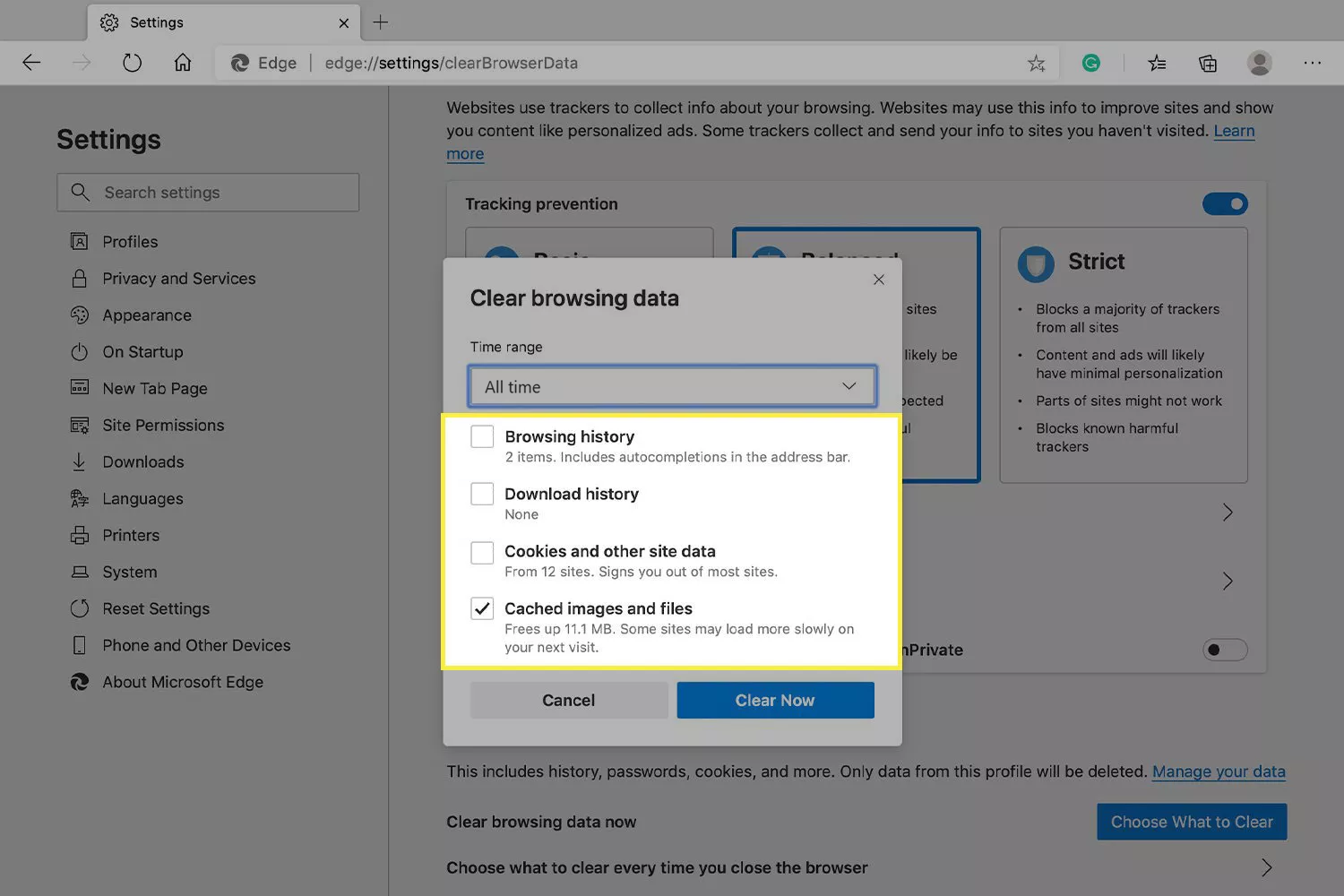Cancel the Clear browsing data dialog
This screenshot has height=896, width=1344.
pyautogui.click(x=569, y=701)
